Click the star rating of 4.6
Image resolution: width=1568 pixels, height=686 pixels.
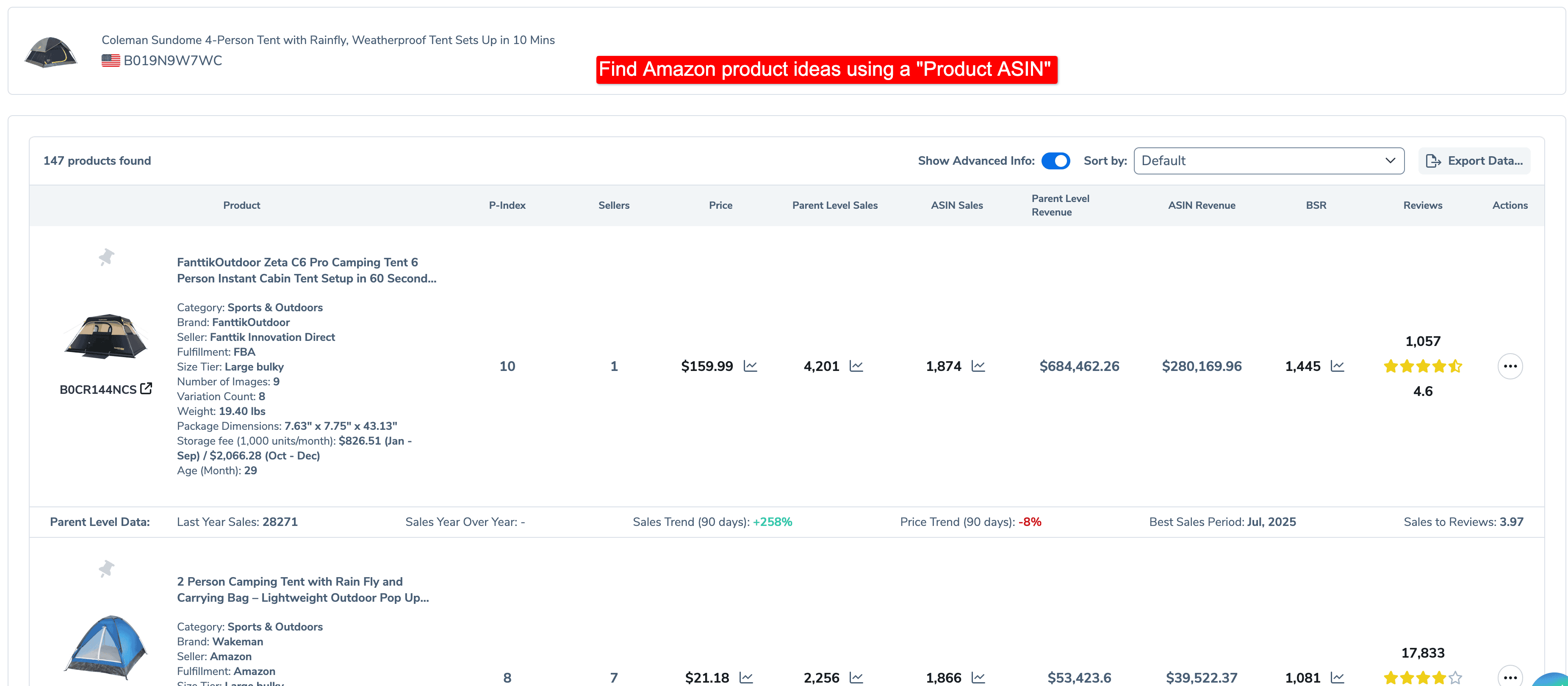click(1423, 366)
